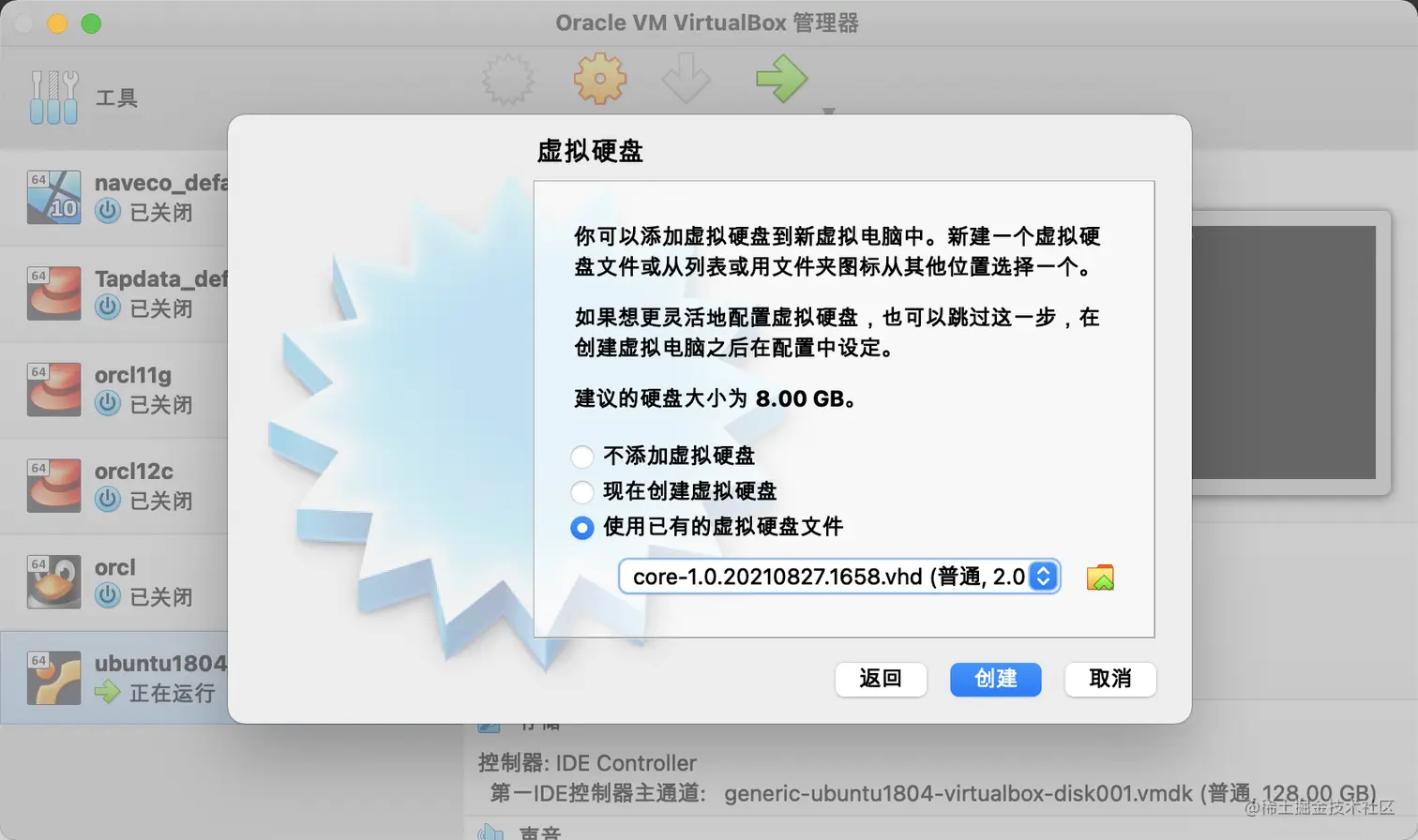The height and width of the screenshot is (840, 1418).
Task: Select the Tapdata_default virtual machine entry
Action: pos(114,293)
